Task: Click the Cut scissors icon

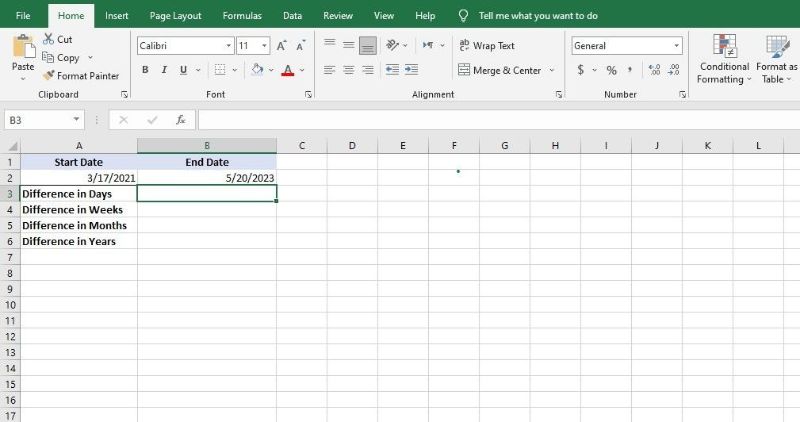Action: pyautogui.click(x=50, y=39)
